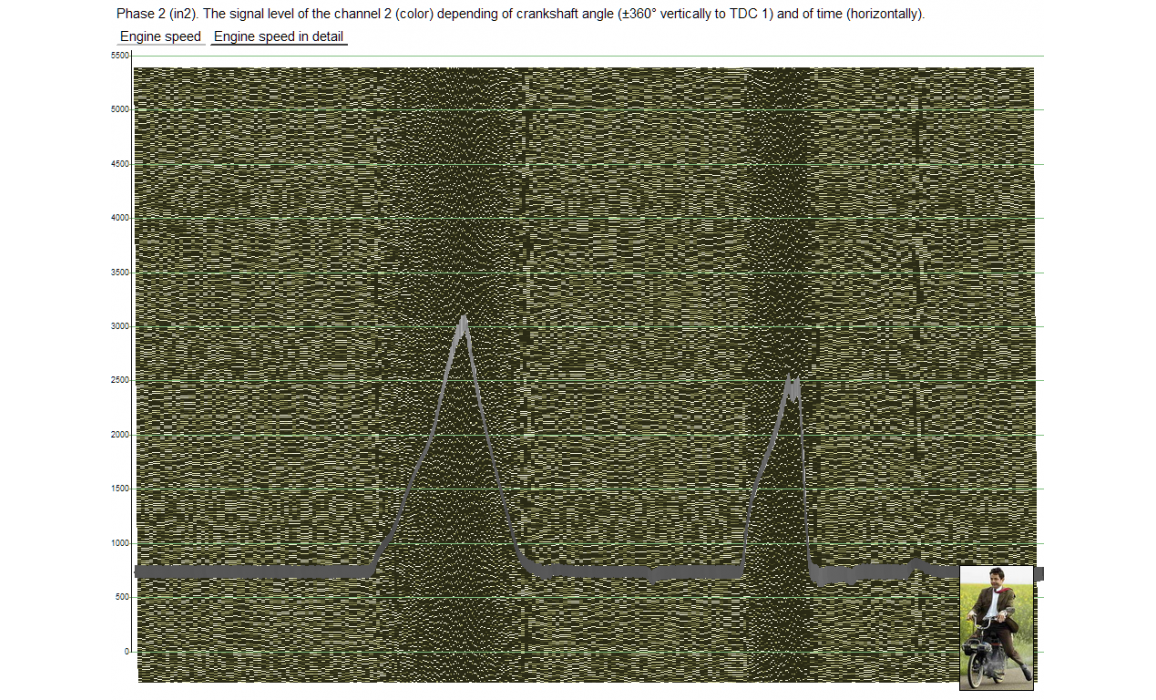Open the Engine speed tab
The width and height of the screenshot is (1156, 700).
(x=160, y=37)
